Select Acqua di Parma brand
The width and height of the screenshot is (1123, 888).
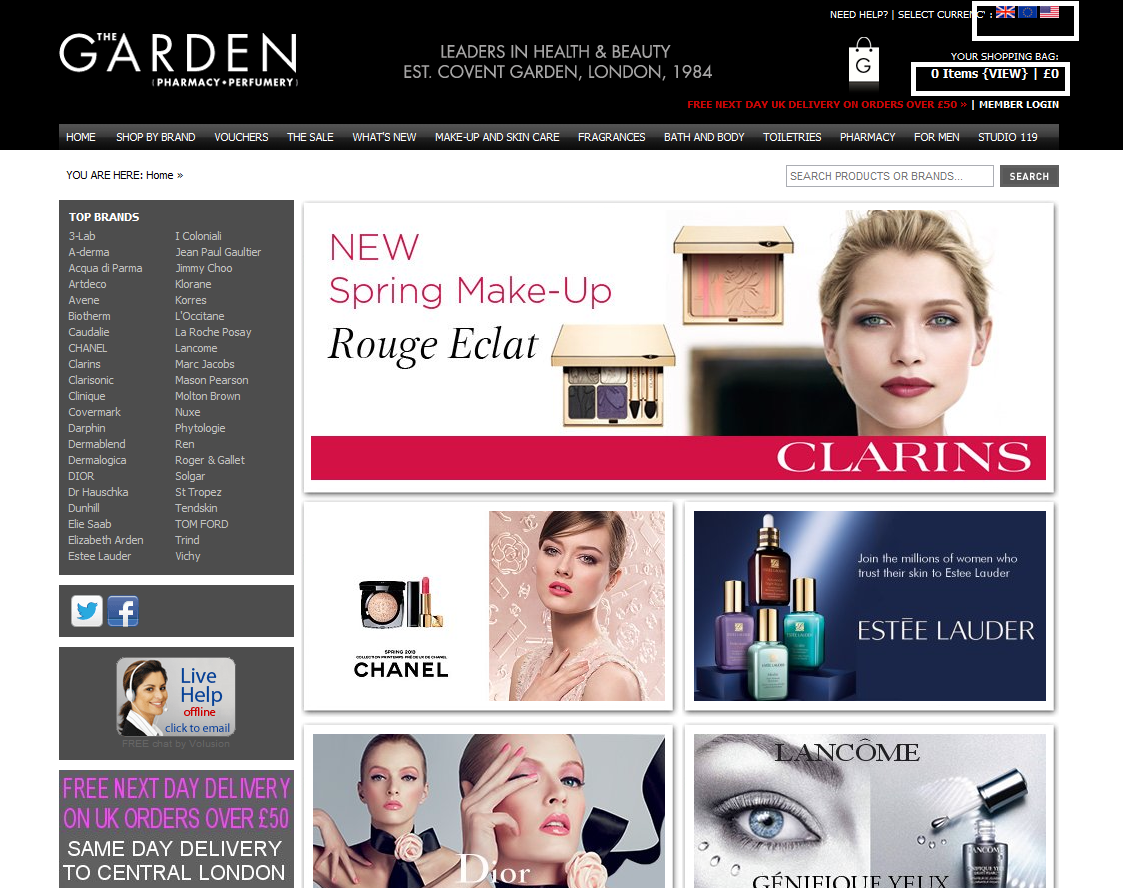click(x=105, y=268)
